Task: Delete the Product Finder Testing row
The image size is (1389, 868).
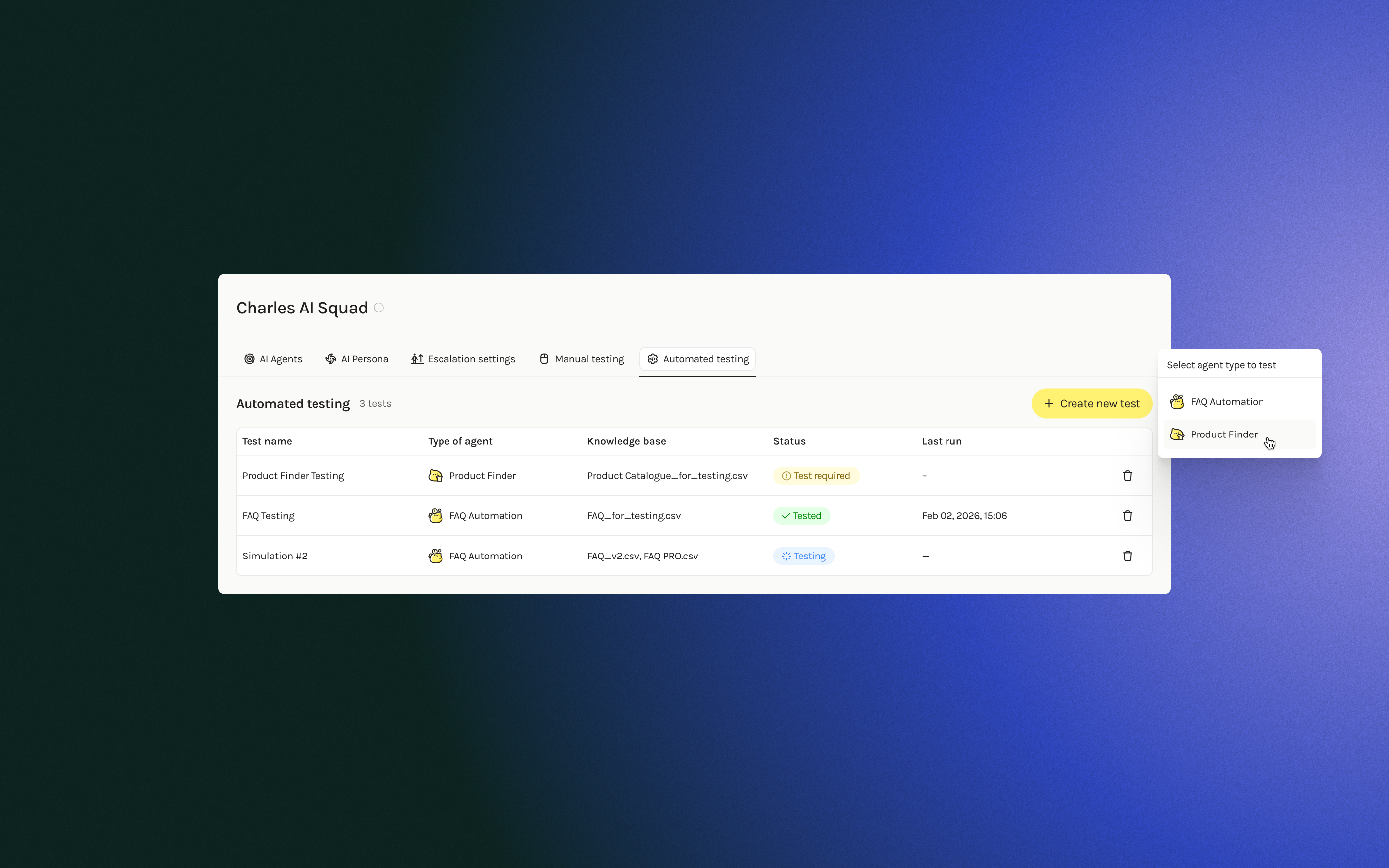Action: click(x=1127, y=475)
